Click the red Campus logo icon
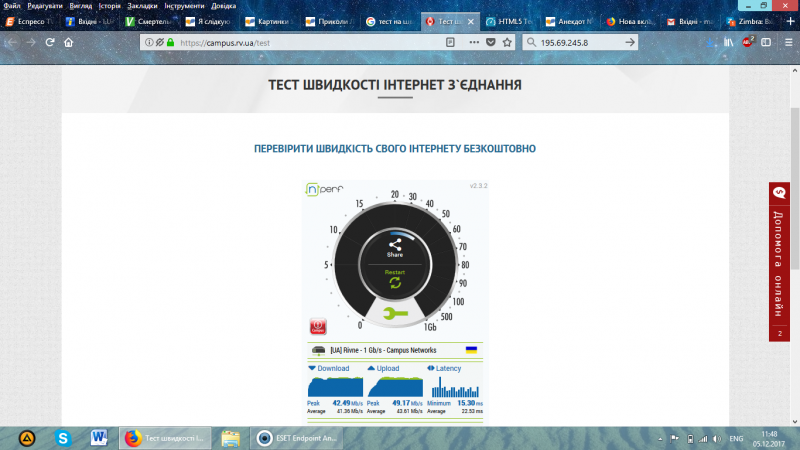The image size is (800, 450). [319, 327]
